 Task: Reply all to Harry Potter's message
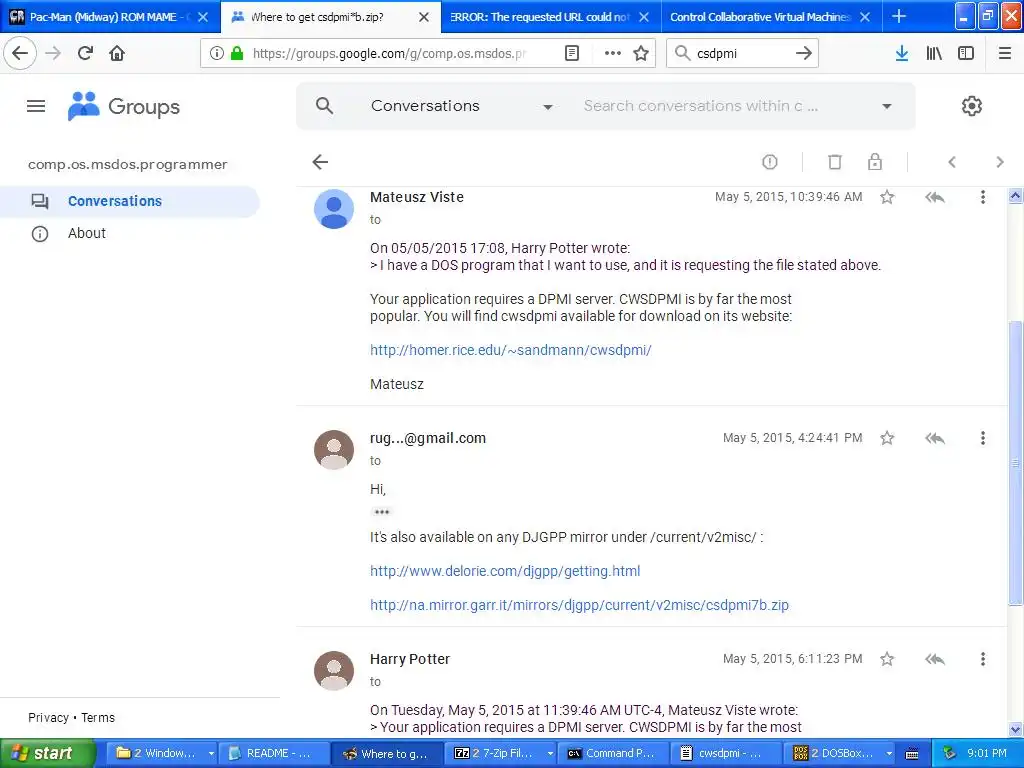[935, 659]
